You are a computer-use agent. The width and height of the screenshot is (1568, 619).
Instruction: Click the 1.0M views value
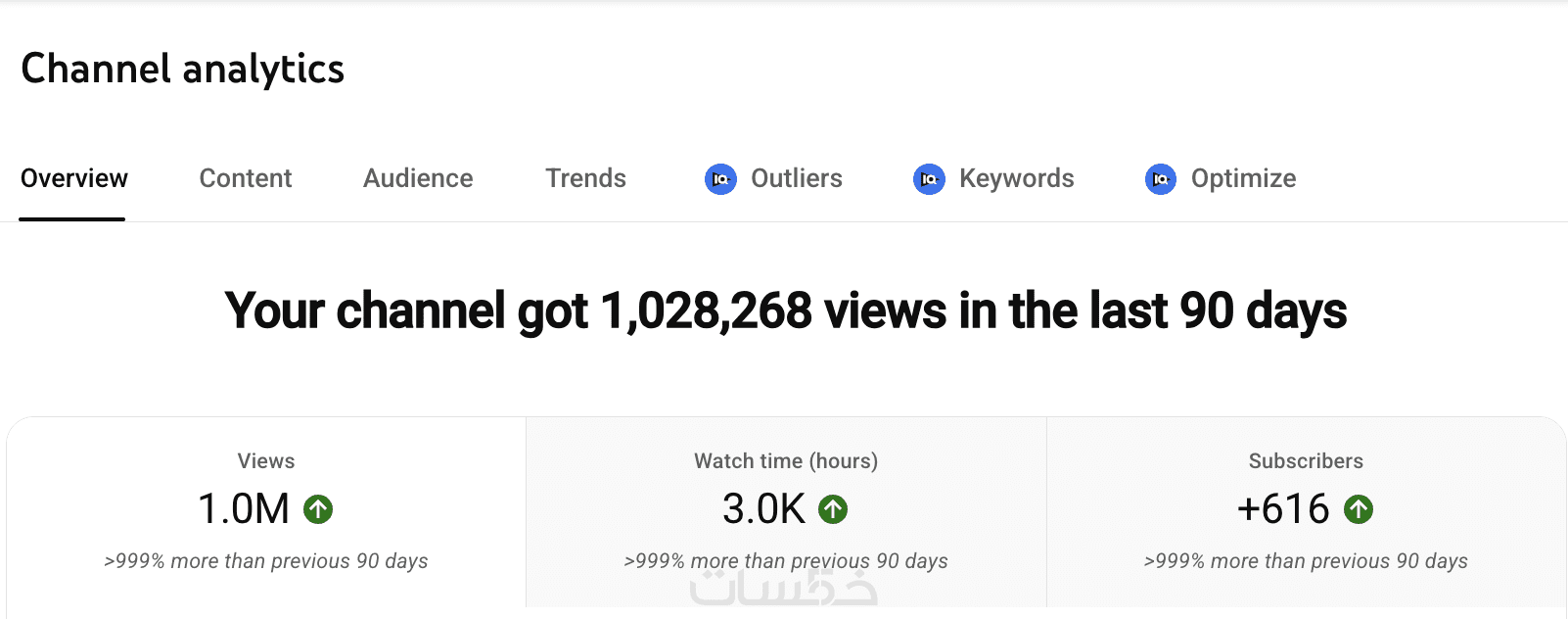[x=244, y=509]
